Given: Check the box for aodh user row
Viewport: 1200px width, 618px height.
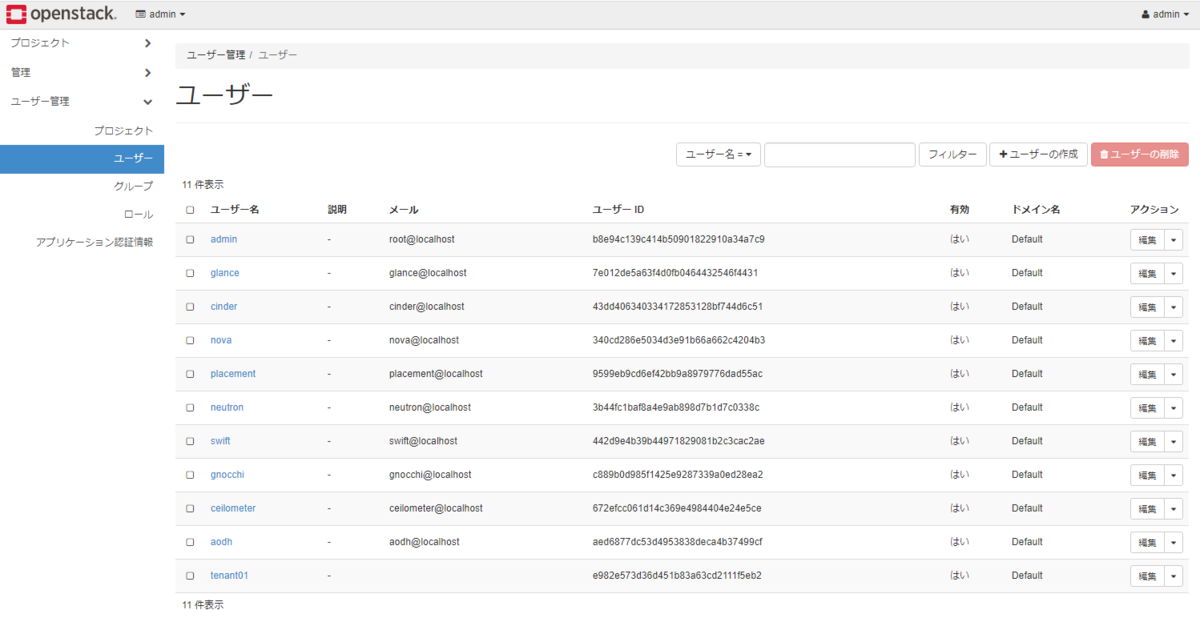Looking at the screenshot, I should pyautogui.click(x=190, y=542).
